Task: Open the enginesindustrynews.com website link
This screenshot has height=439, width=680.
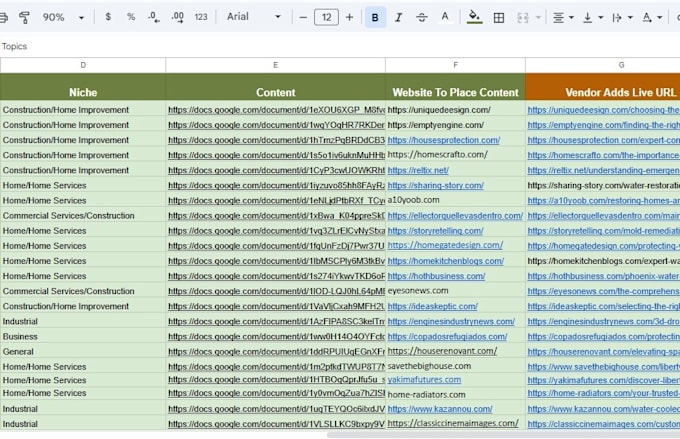Action: (451, 321)
